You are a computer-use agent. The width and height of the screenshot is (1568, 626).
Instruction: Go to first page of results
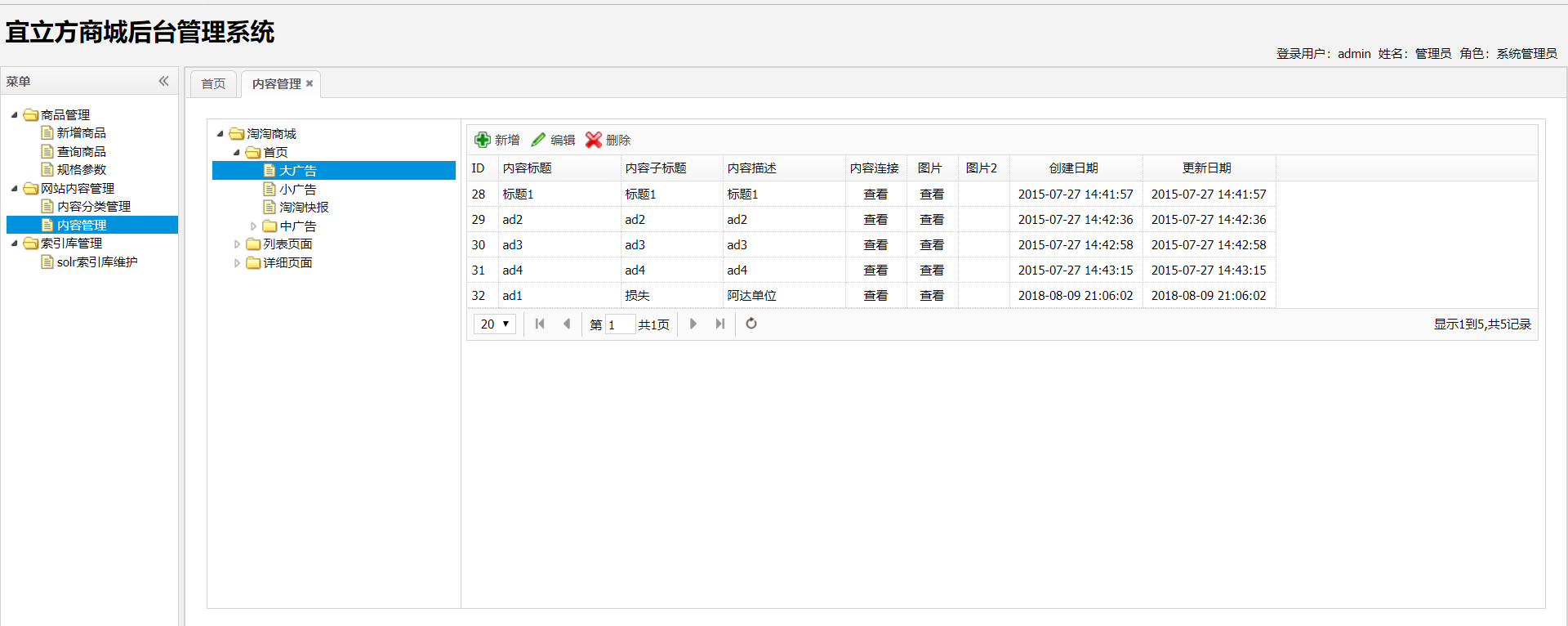click(540, 324)
